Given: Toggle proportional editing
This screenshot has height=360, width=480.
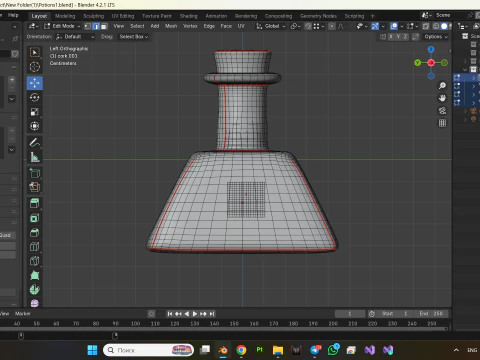Looking at the screenshot, I should click(332, 26).
